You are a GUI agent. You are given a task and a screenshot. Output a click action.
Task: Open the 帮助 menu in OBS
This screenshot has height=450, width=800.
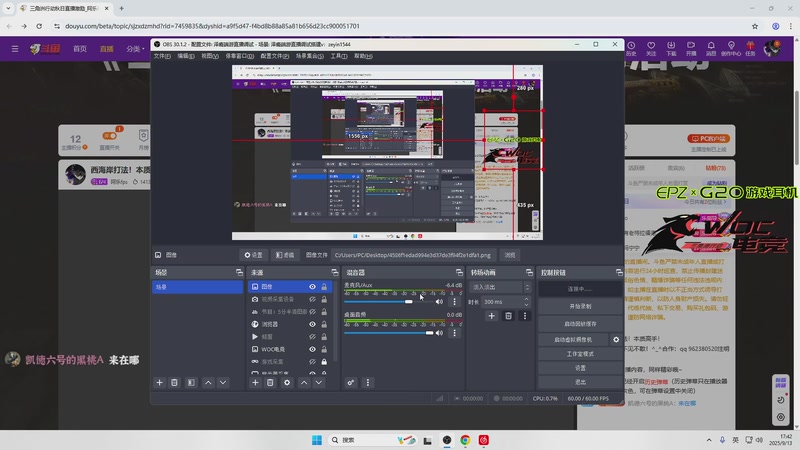click(x=363, y=56)
